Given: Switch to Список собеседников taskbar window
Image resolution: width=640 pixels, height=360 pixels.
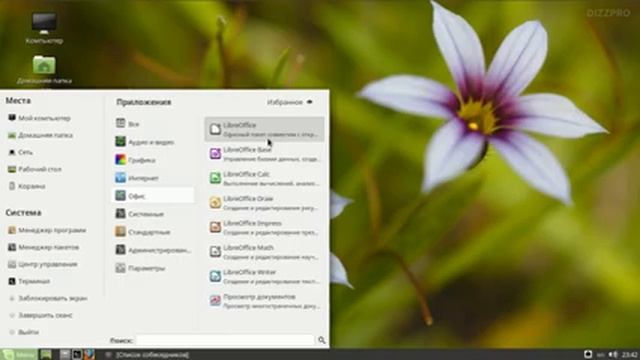Looking at the screenshot, I should (x=147, y=355).
